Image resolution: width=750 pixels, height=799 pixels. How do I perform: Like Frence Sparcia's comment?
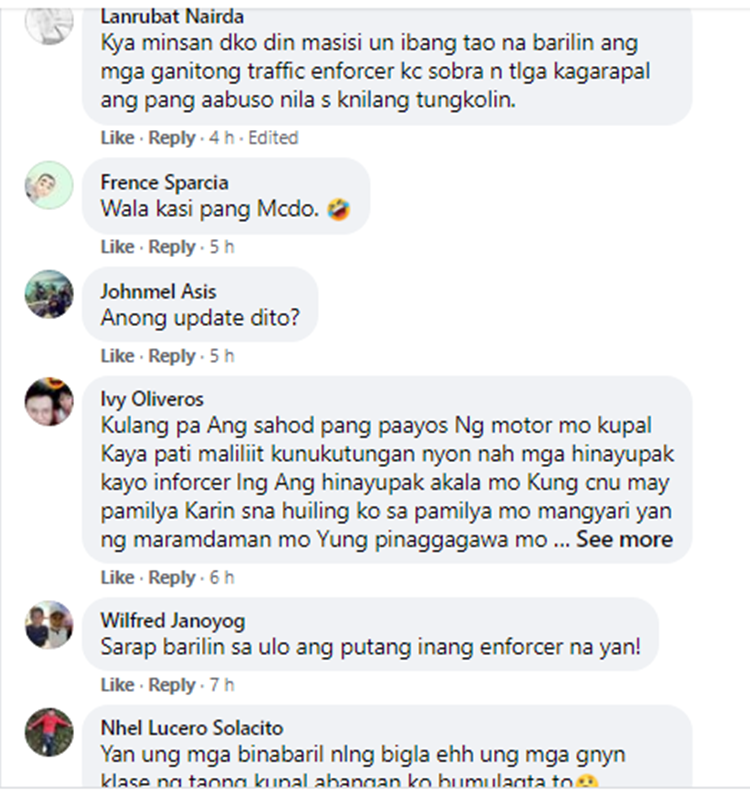[117, 247]
